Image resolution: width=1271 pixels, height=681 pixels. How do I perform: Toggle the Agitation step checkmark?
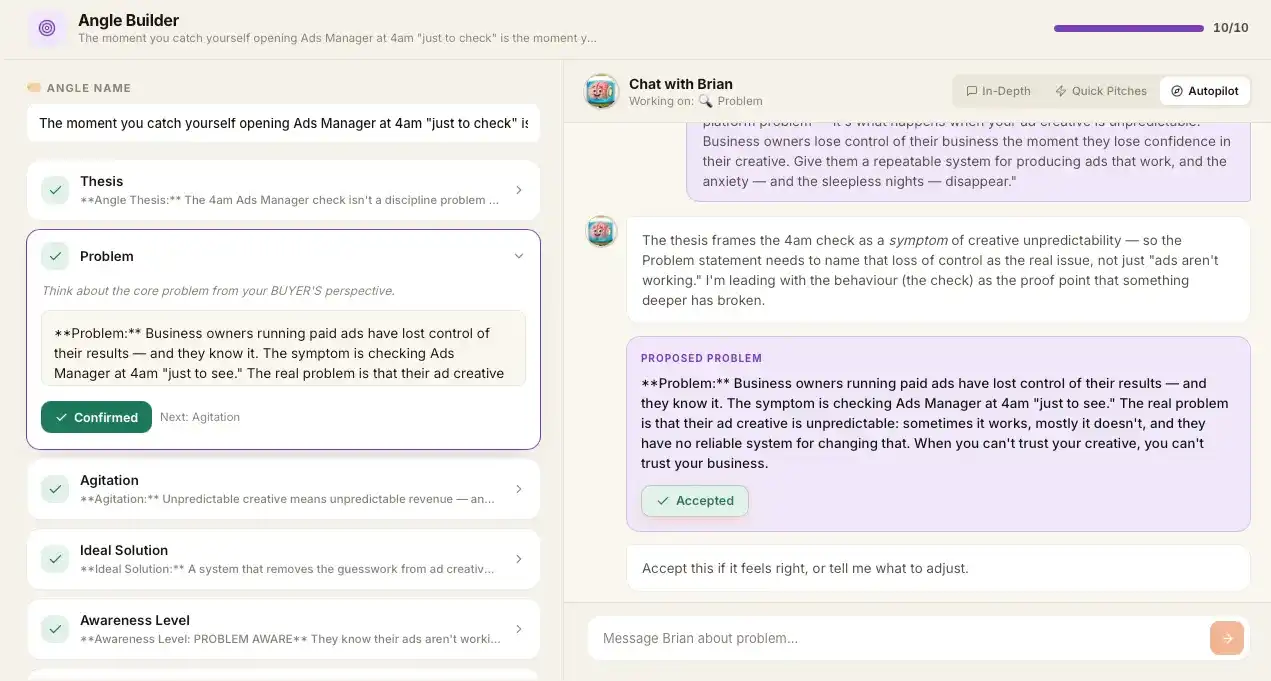pos(55,489)
